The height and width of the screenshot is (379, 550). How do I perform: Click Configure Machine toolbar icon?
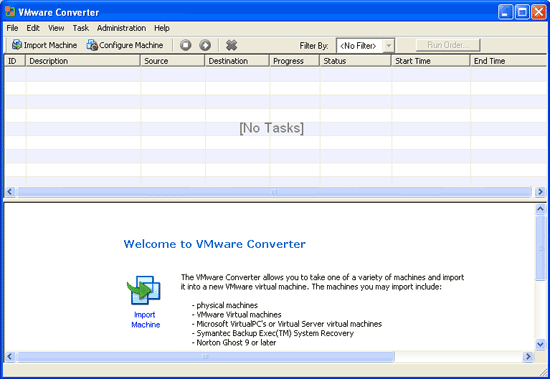pyautogui.click(x=92, y=45)
